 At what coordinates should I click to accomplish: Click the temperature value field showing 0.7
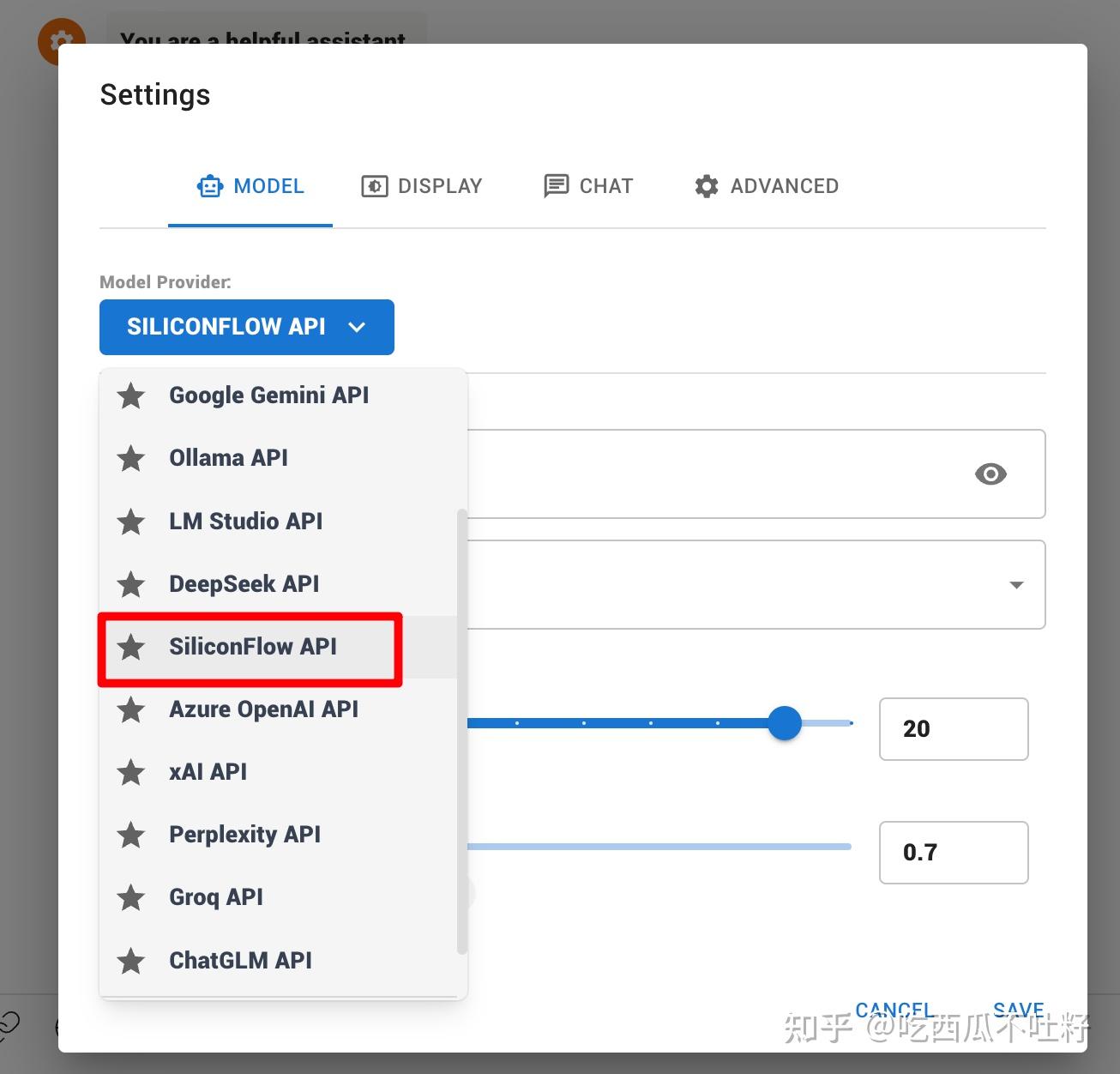click(x=953, y=853)
